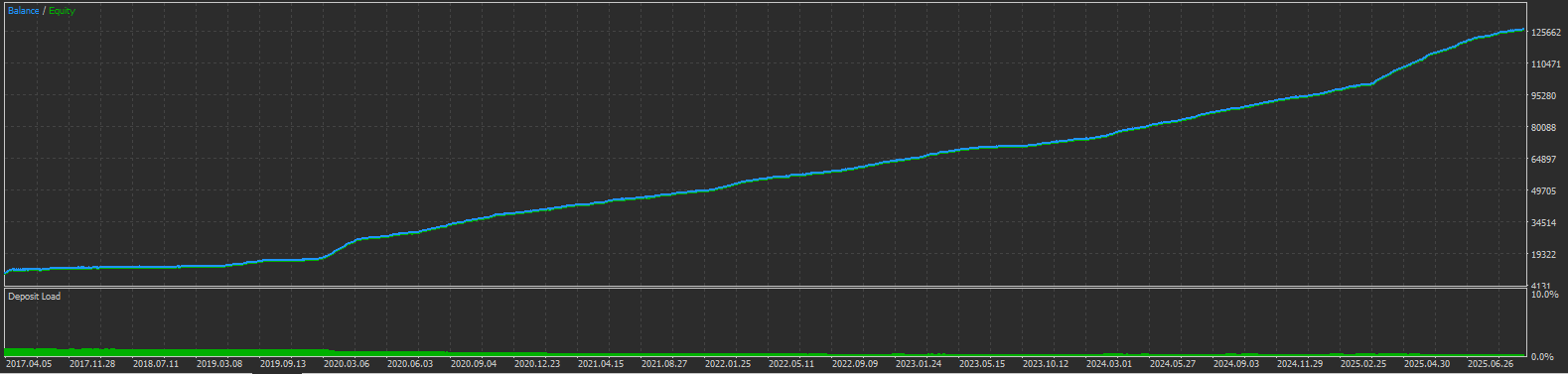The width and height of the screenshot is (1568, 374).
Task: Click date label 2018.07.11
Action: [x=156, y=364]
